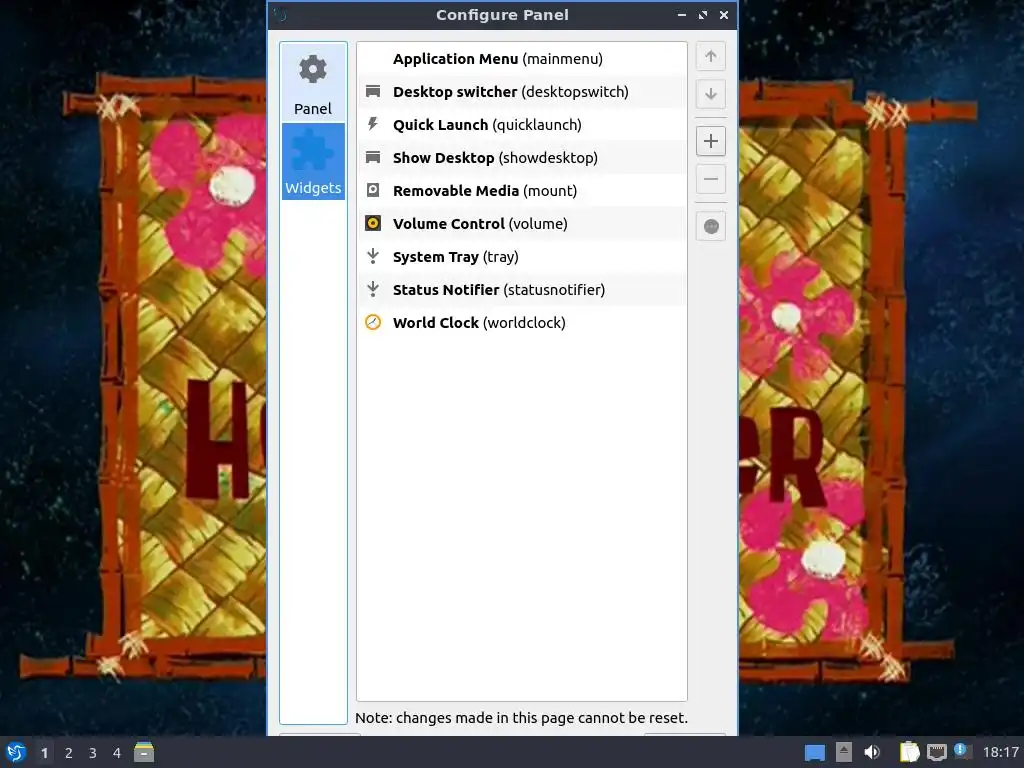Open the removable media eject taskbar icon
1024x768 pixels.
(x=844, y=752)
